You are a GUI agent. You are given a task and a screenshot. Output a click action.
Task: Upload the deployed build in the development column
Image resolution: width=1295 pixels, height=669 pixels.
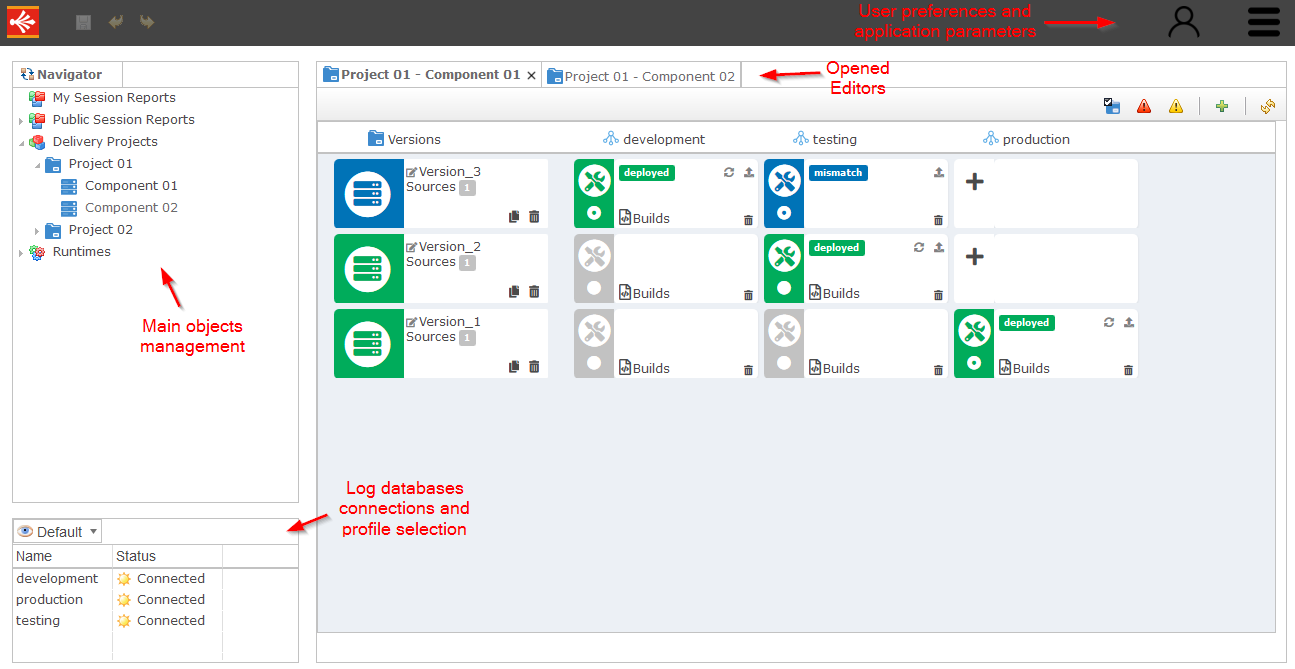tap(747, 172)
